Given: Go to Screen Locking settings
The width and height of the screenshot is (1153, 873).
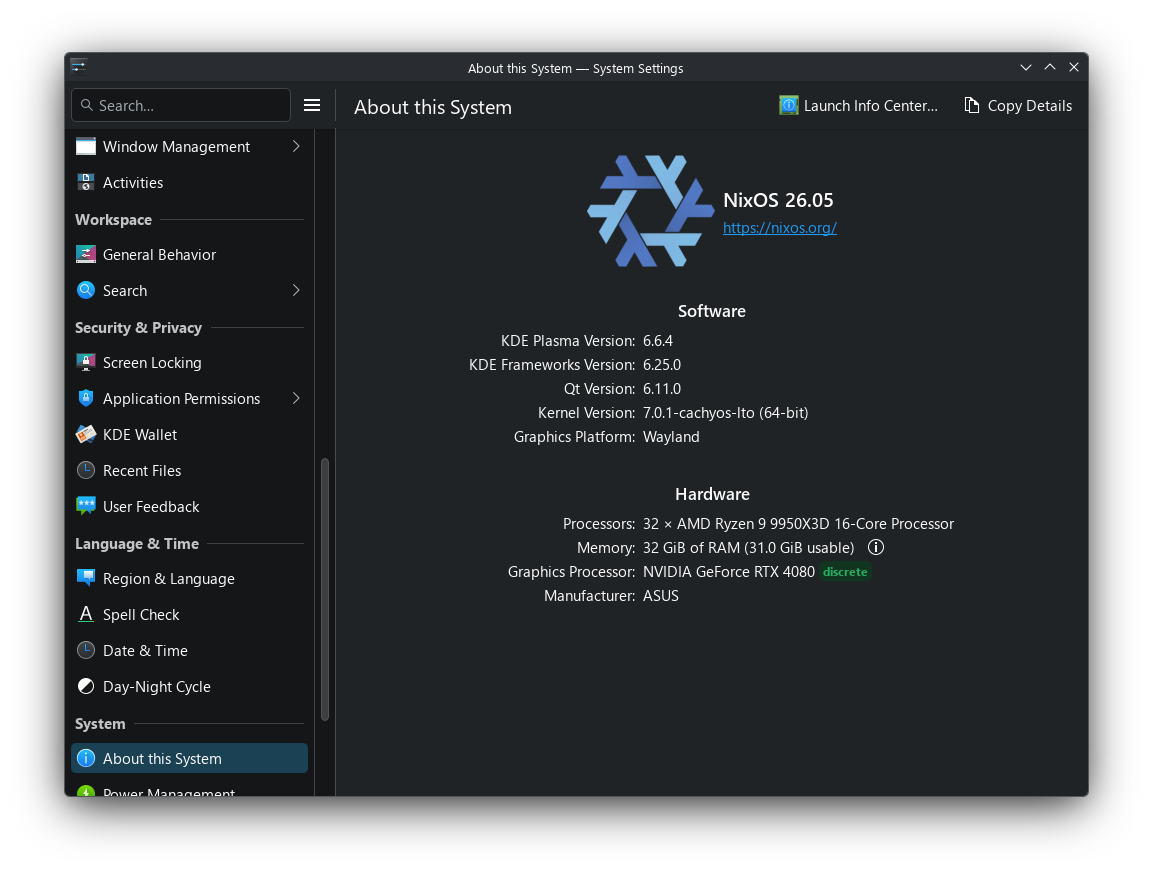Looking at the screenshot, I should click(189, 363).
